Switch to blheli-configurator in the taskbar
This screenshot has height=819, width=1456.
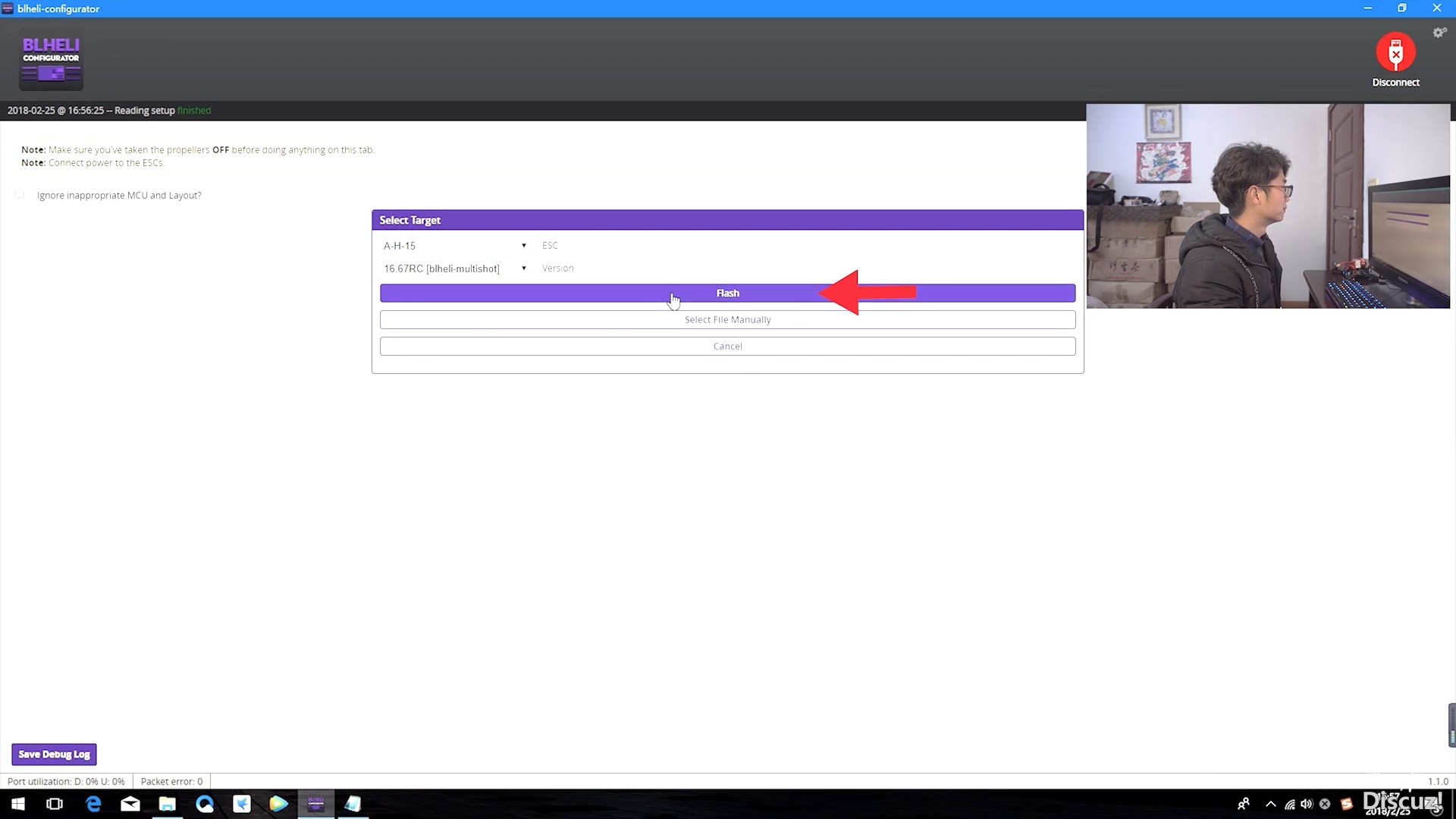point(316,804)
